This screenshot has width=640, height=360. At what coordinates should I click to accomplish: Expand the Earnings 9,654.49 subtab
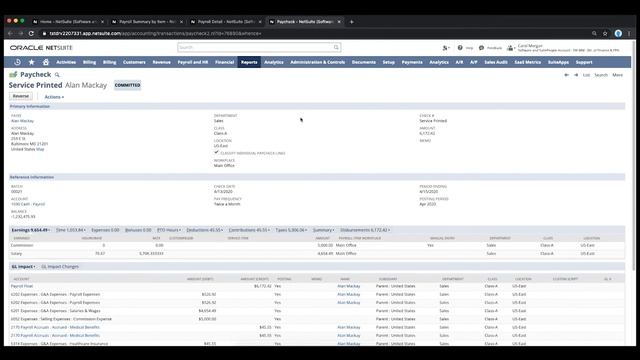31,230
